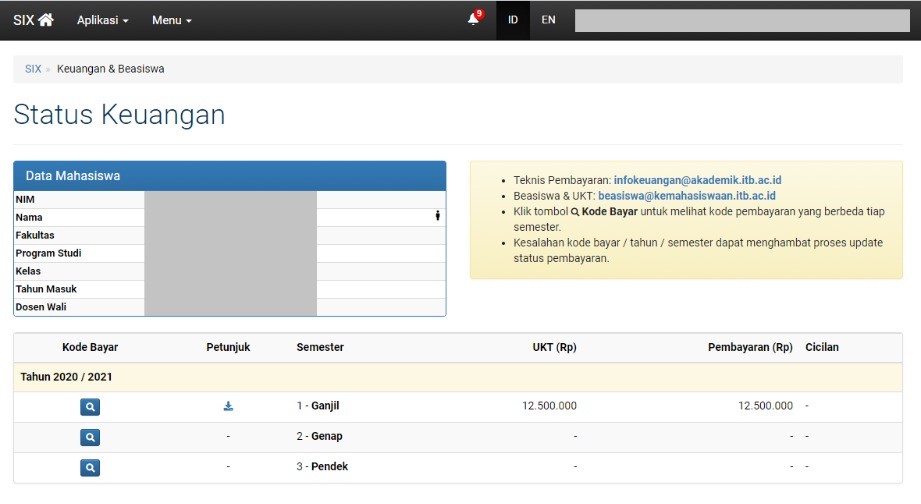Click the Tahun 2020 / 2021 row
The width and height of the screenshot is (921, 504).
pos(458,377)
